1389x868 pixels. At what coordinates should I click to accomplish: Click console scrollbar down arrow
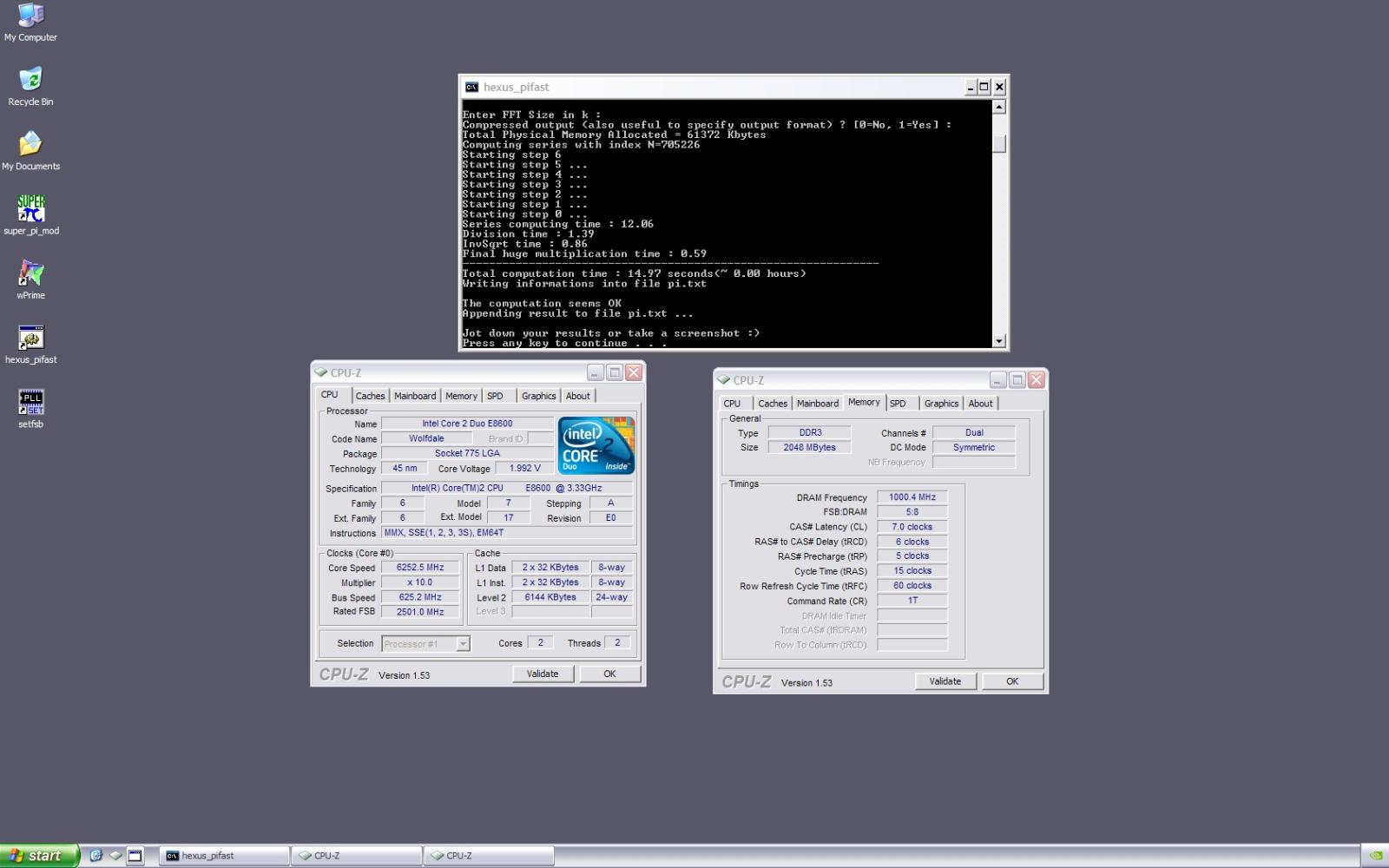pyautogui.click(x=999, y=341)
